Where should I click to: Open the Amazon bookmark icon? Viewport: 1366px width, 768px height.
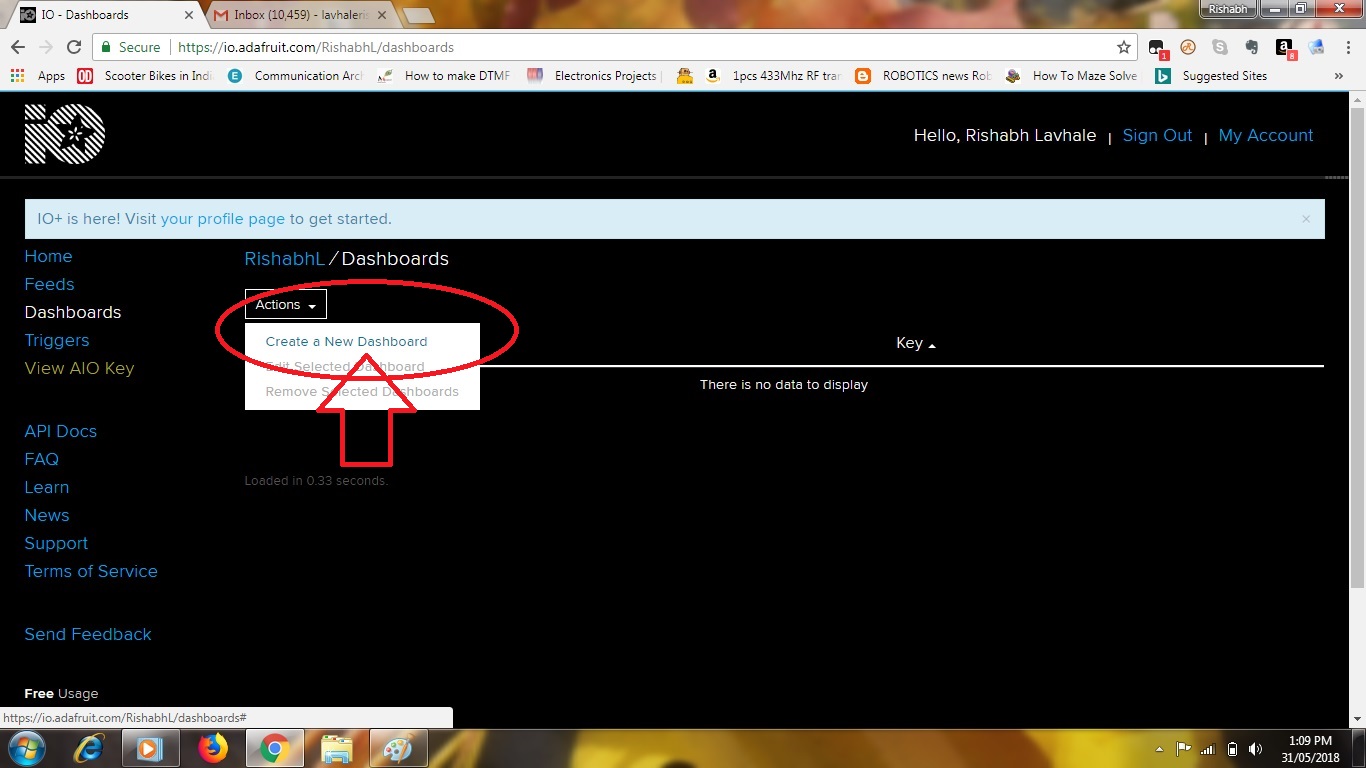point(712,76)
